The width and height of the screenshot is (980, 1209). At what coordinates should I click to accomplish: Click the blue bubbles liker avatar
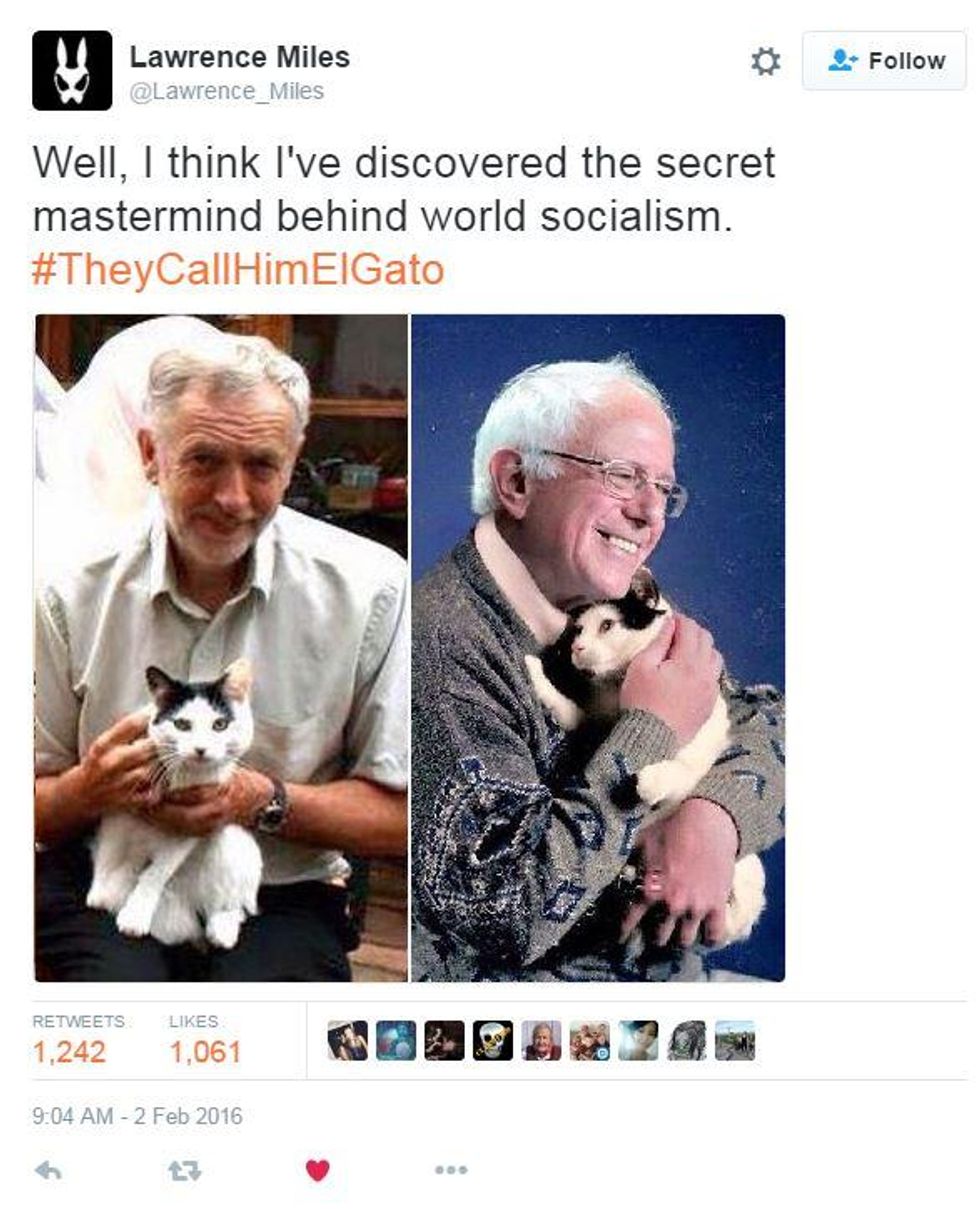click(x=396, y=1040)
